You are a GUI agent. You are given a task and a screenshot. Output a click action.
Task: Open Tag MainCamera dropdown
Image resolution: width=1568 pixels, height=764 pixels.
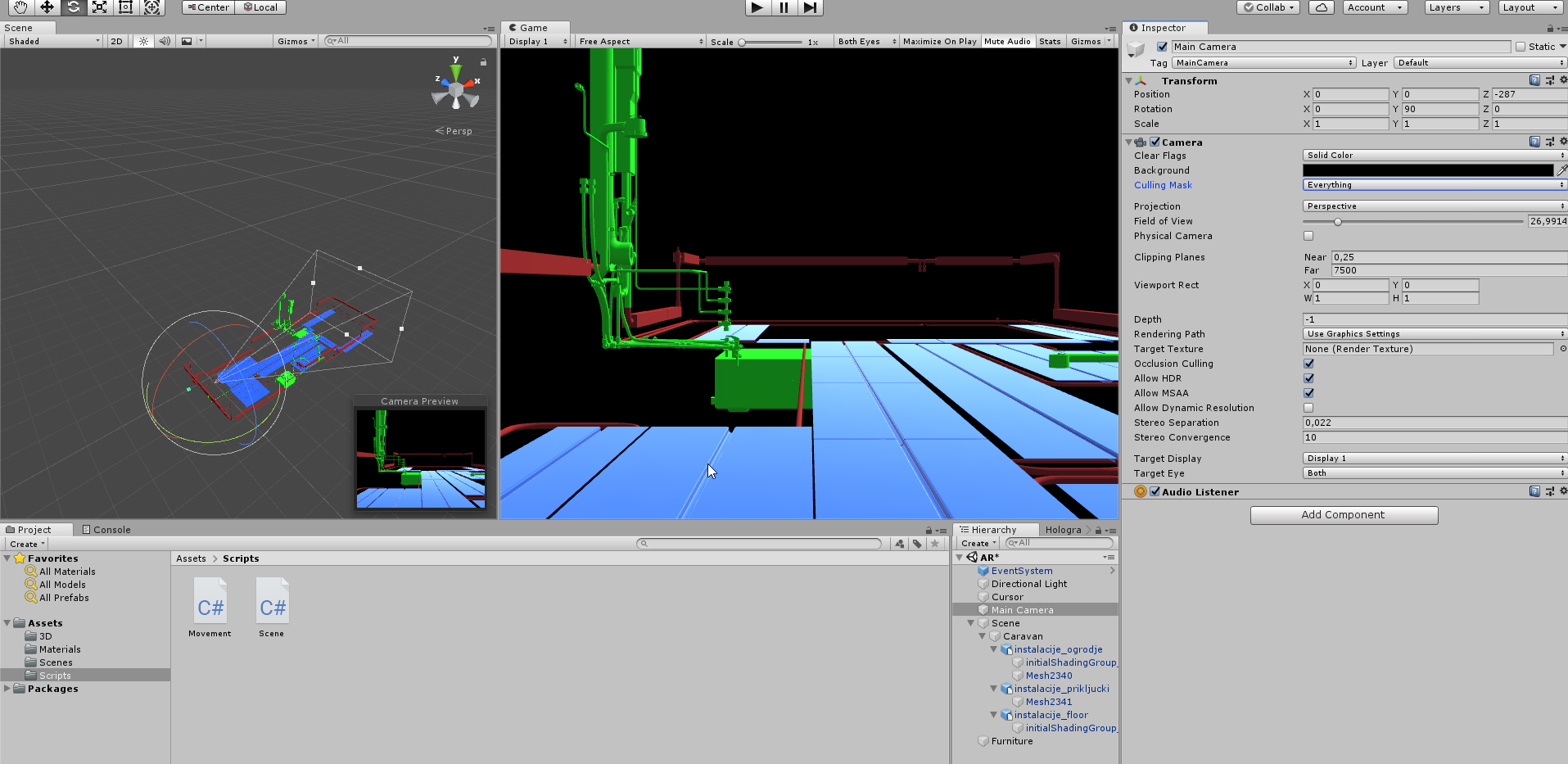point(1264,62)
